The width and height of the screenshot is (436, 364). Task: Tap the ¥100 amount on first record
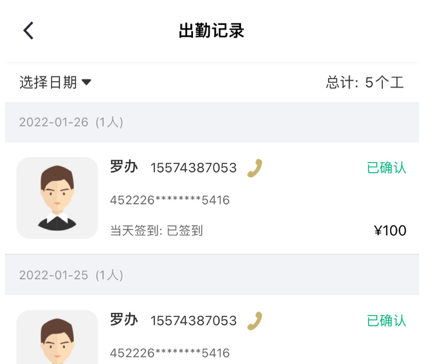(x=390, y=231)
